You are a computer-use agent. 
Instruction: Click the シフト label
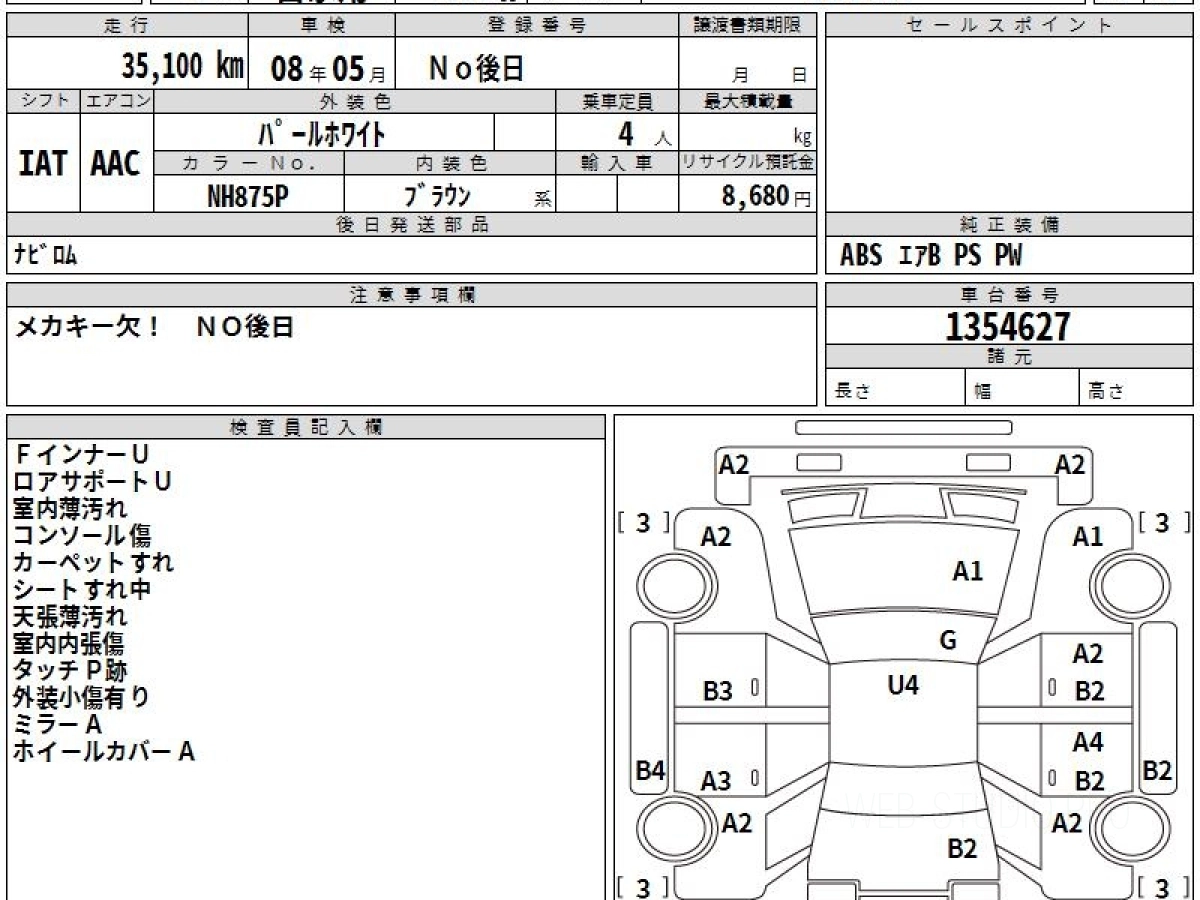point(43,101)
